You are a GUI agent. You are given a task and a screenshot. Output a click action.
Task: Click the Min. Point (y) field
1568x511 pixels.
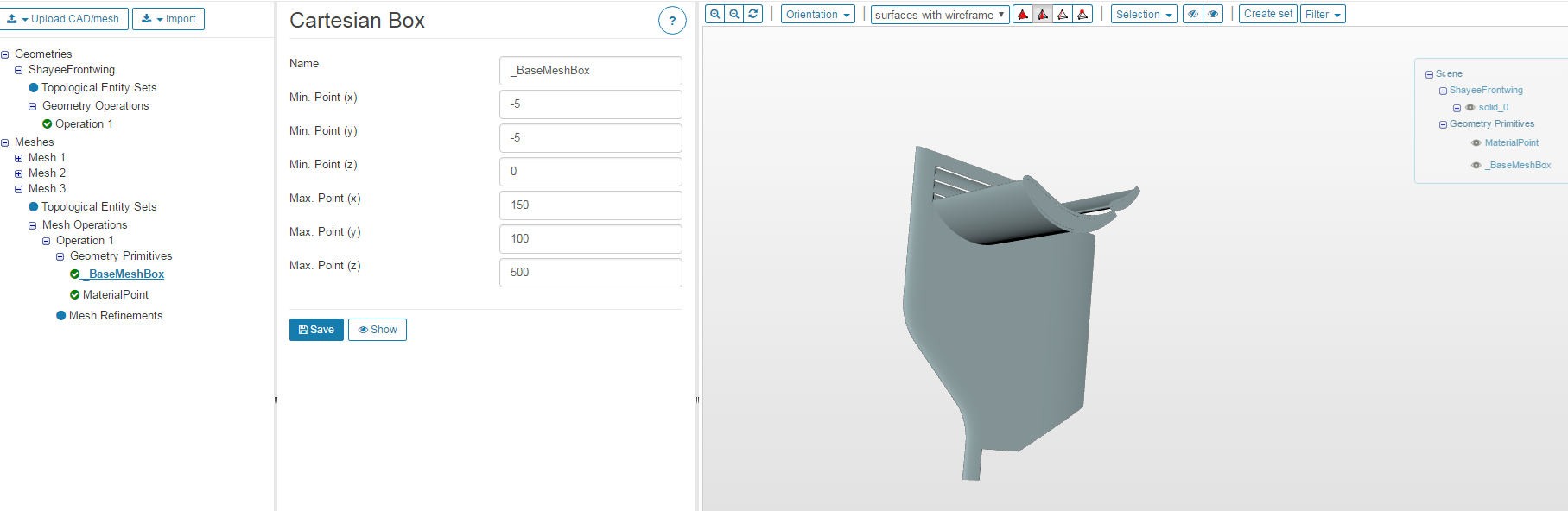tap(591, 138)
